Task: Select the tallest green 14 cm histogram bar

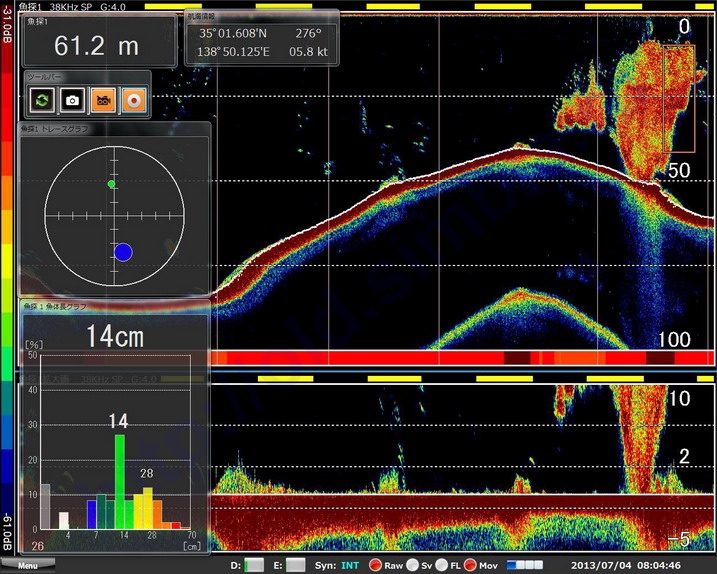Action: (x=120, y=481)
